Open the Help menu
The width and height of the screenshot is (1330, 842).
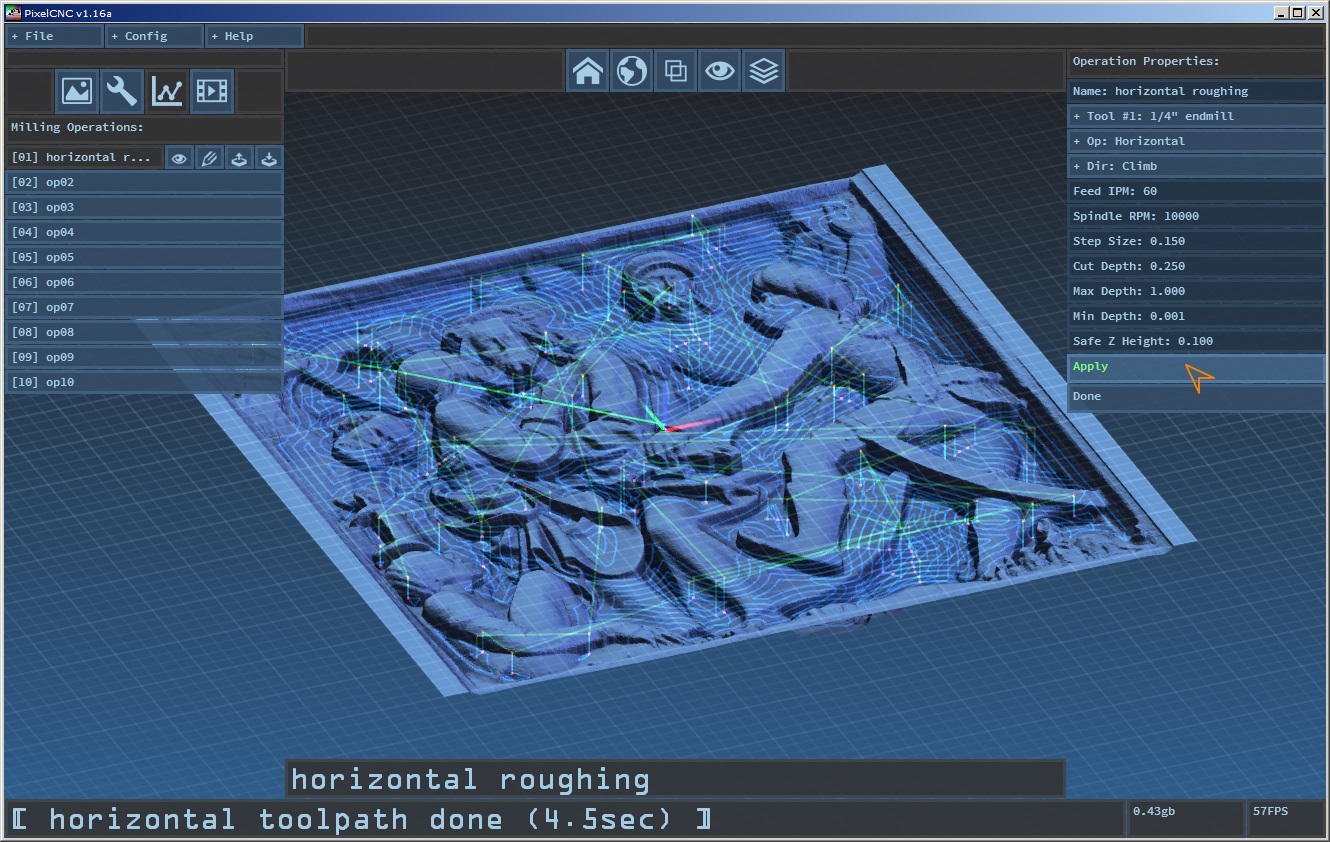[254, 36]
